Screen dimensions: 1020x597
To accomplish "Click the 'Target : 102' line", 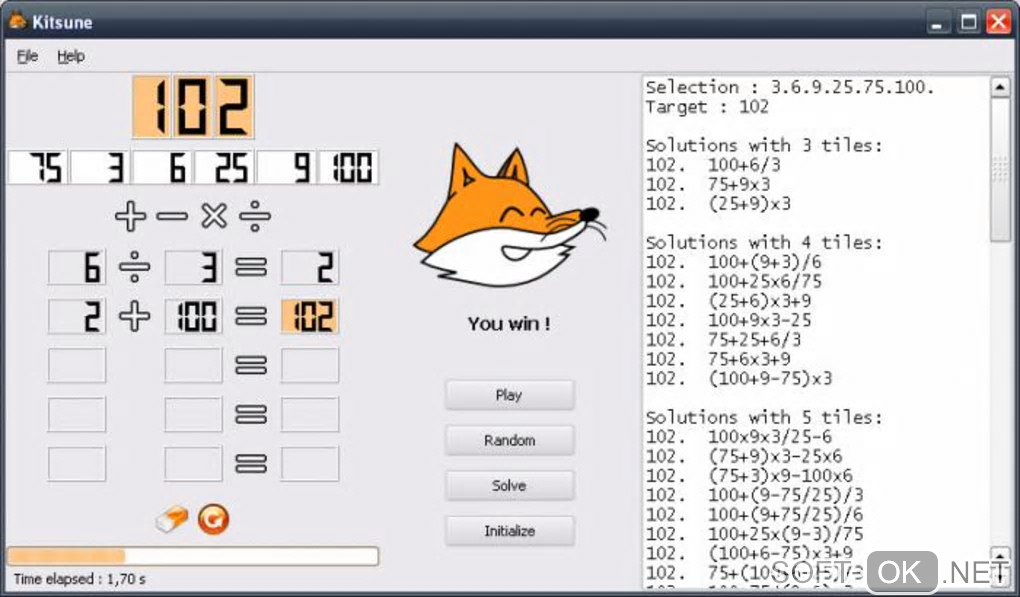I will pos(707,107).
